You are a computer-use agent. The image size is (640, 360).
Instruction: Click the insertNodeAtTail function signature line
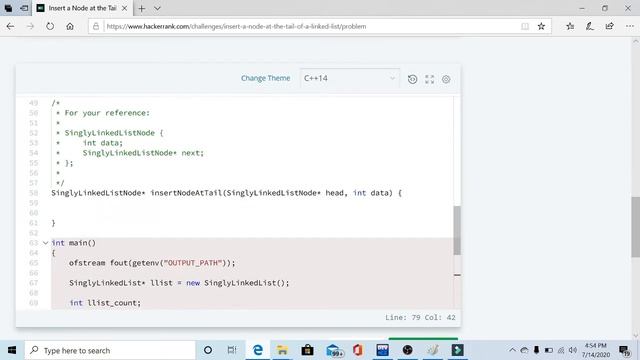tap(227, 193)
